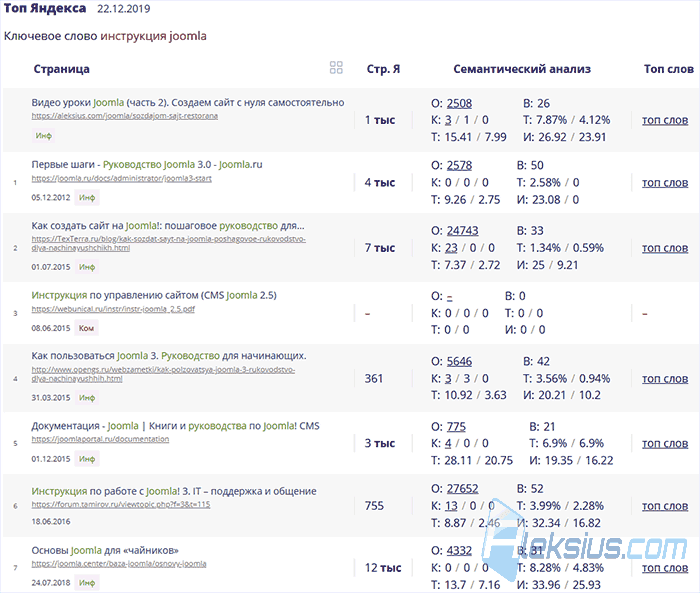Click the keyword count 13 in forum.tamirov row
The width and height of the screenshot is (700, 593).
pyautogui.click(x=451, y=505)
